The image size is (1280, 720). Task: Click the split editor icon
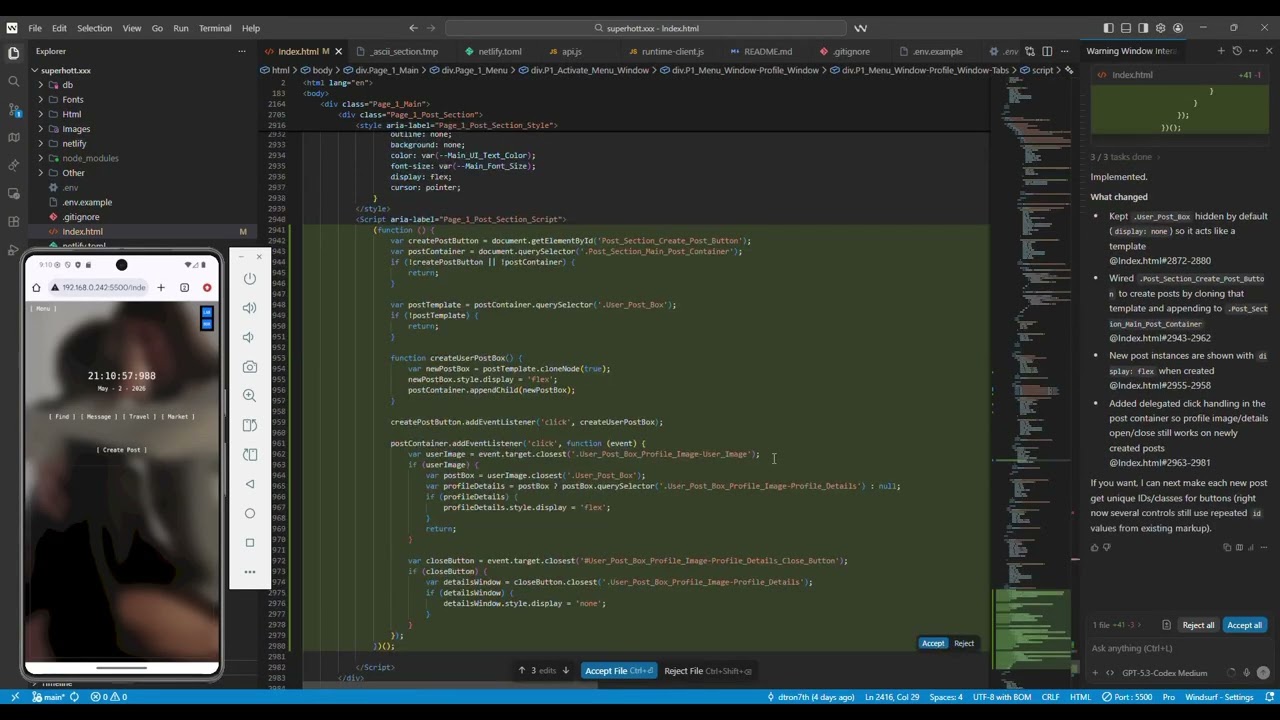1047,51
